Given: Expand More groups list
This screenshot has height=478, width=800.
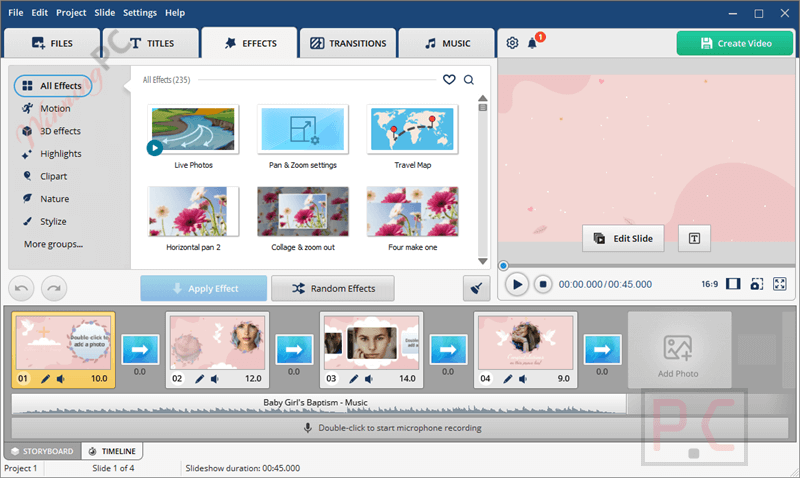Looking at the screenshot, I should tap(54, 244).
